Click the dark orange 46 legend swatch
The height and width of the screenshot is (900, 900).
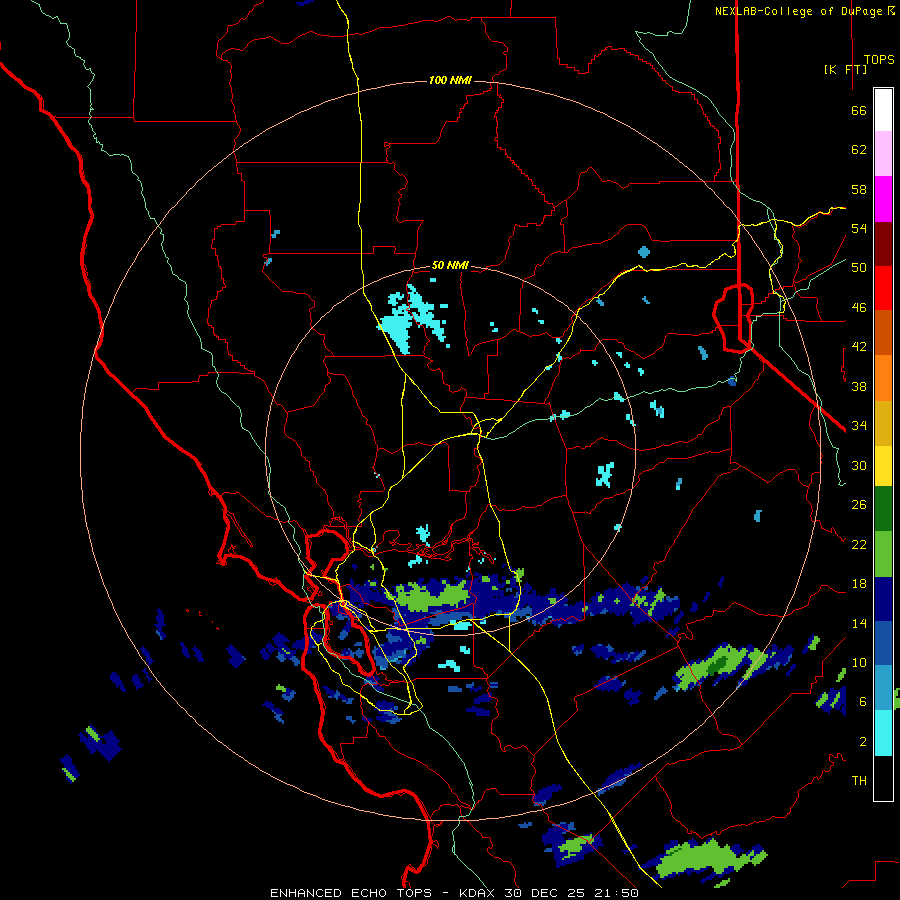click(x=883, y=333)
